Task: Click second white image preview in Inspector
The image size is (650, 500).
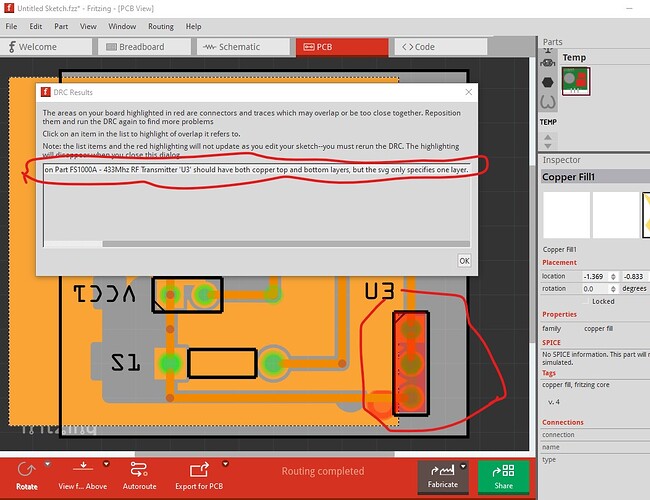Action: click(616, 215)
